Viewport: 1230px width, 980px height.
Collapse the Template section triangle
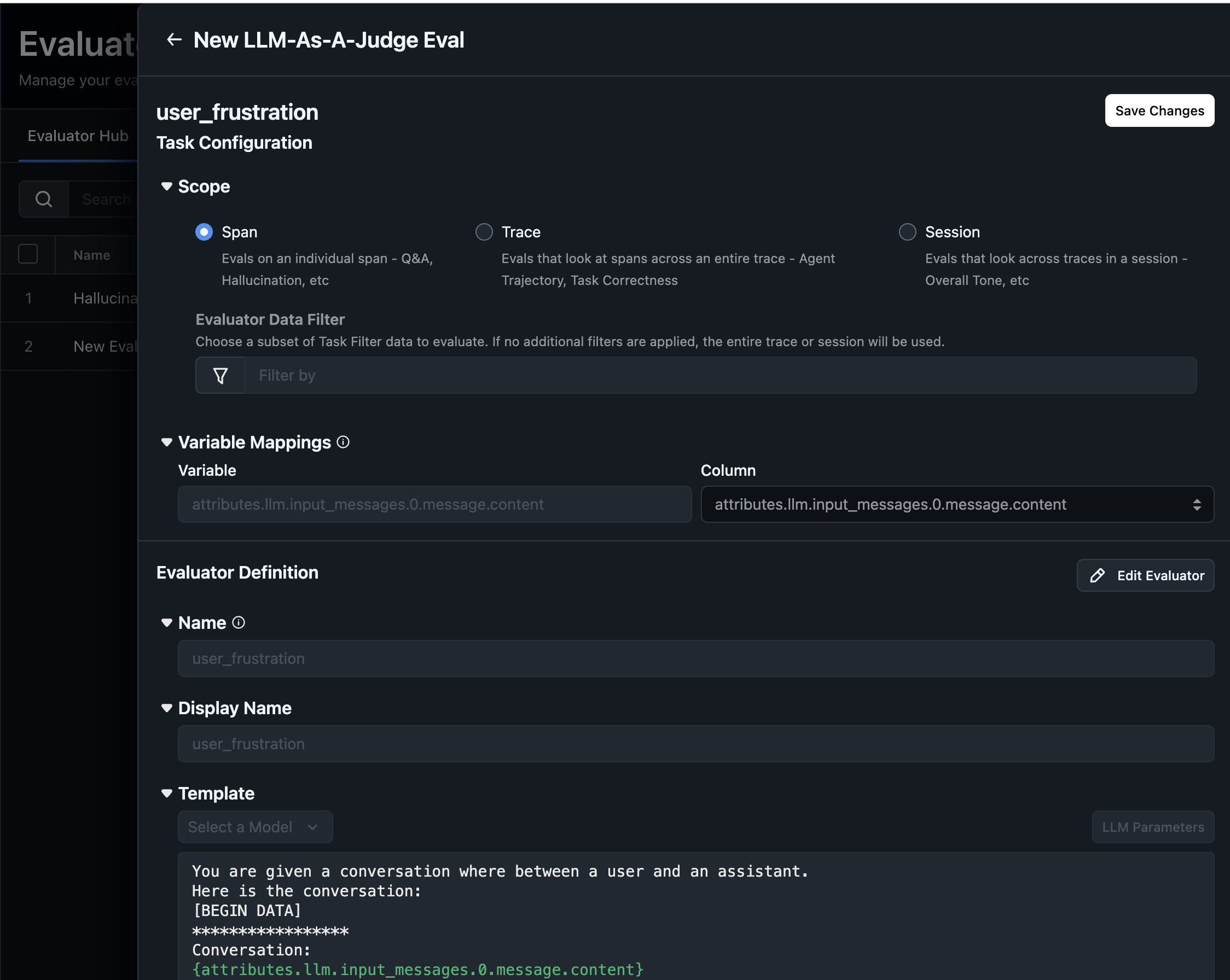pos(166,793)
